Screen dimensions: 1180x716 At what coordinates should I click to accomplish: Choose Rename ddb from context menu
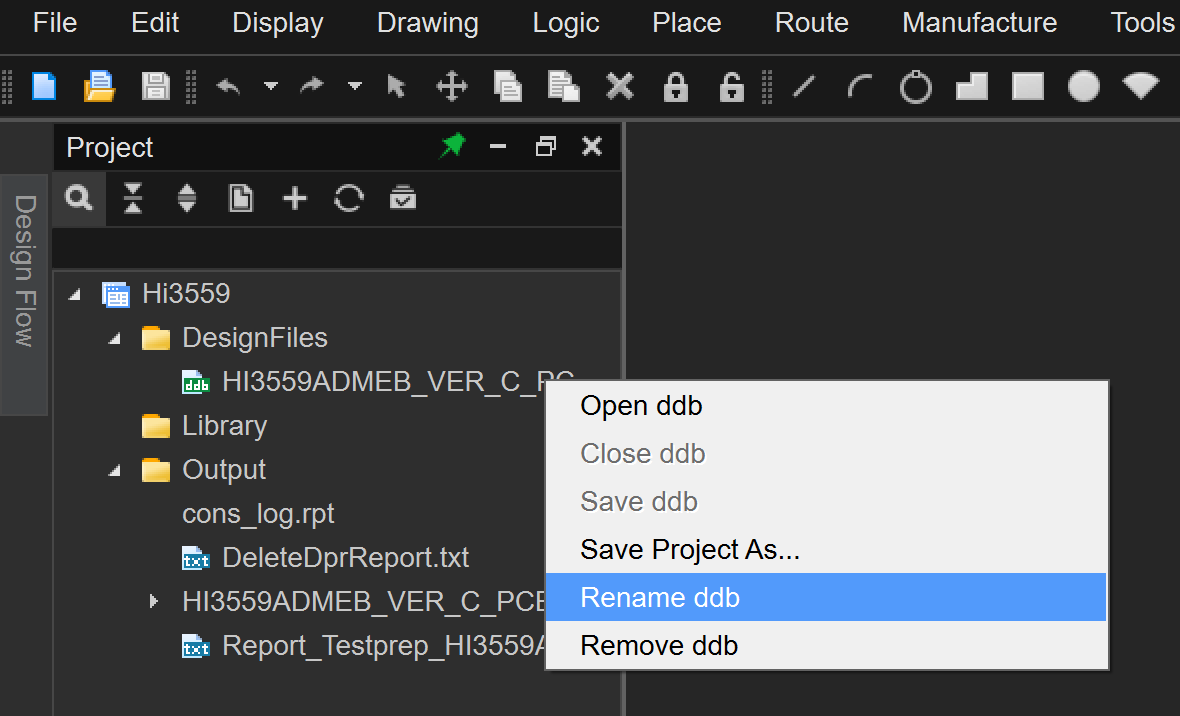pos(660,597)
